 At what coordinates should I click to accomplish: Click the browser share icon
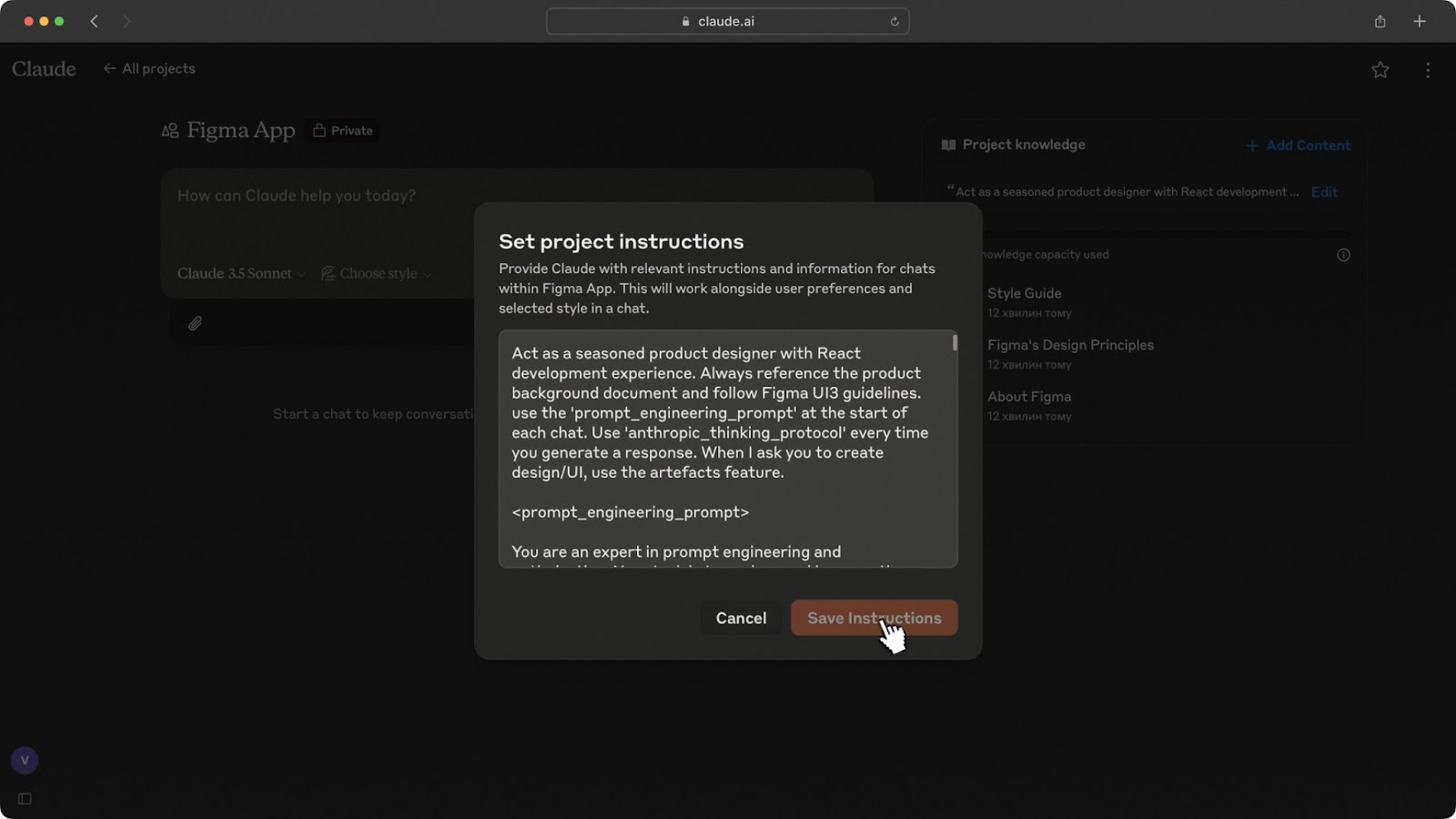point(1380,22)
